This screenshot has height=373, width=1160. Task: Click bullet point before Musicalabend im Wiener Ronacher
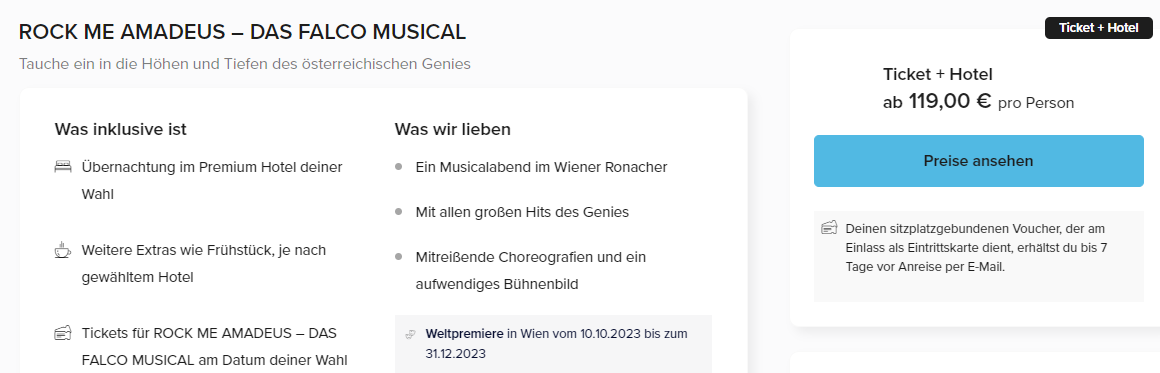tap(399, 167)
